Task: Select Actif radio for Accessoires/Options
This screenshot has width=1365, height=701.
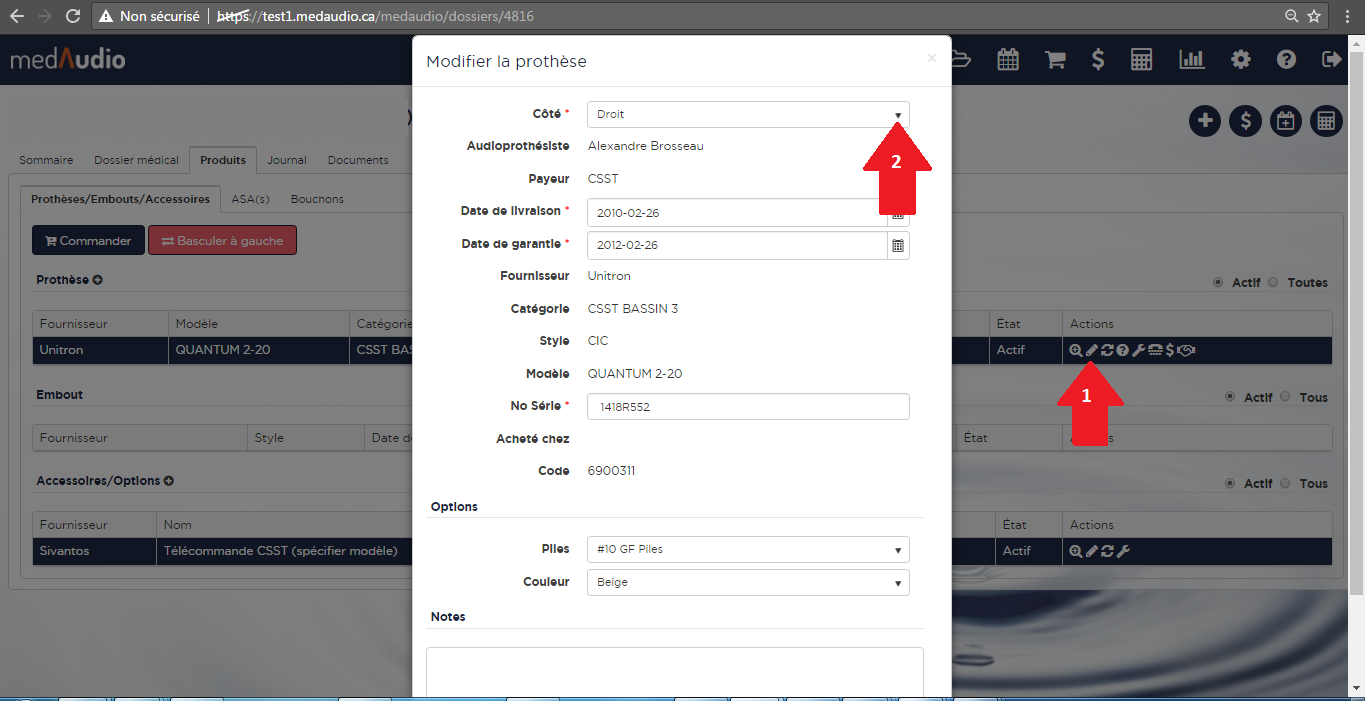Action: point(1231,483)
